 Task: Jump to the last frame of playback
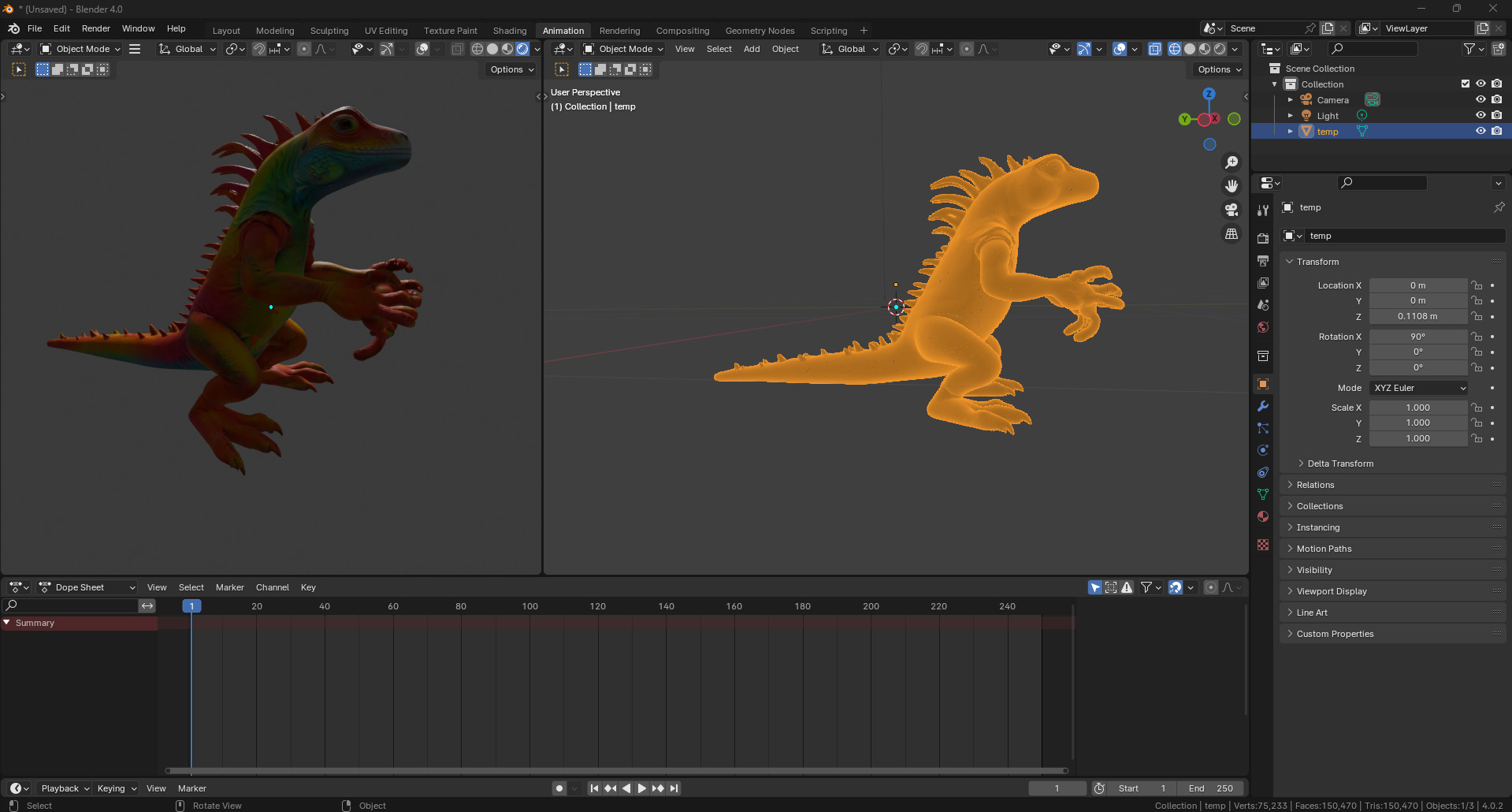[674, 788]
